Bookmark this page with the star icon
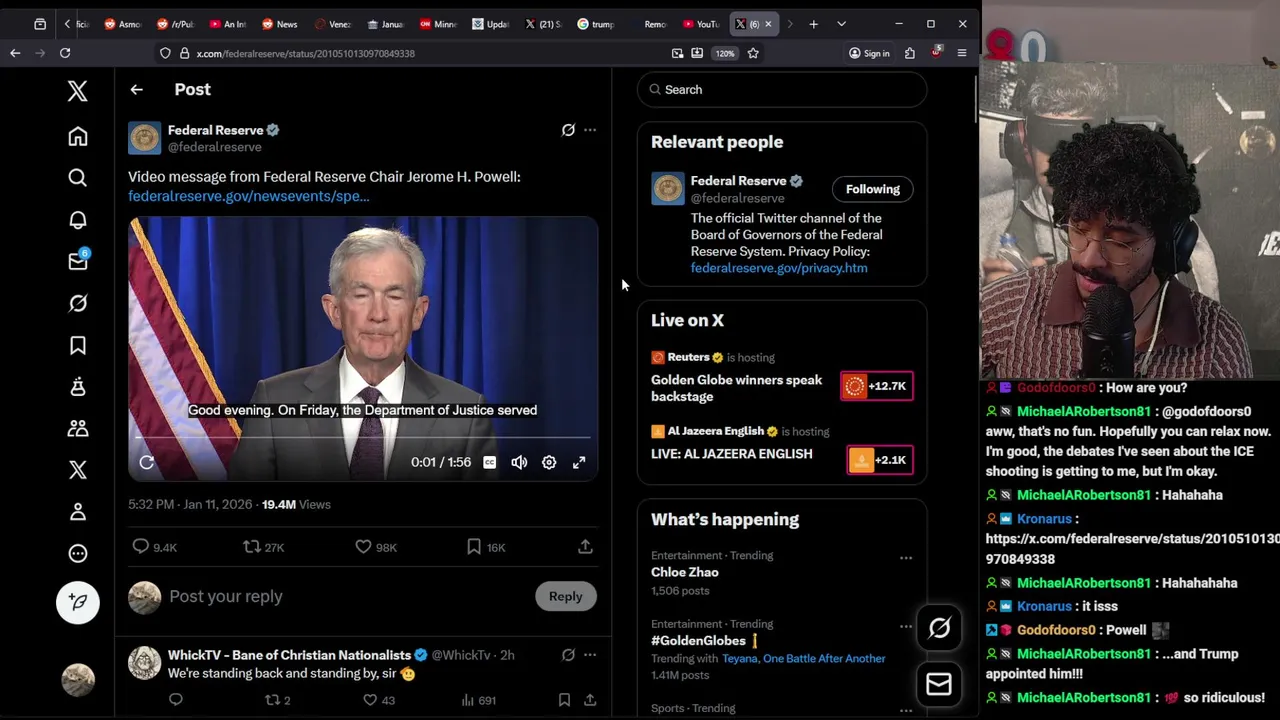Screen dimensions: 1280x720 click(x=753, y=53)
